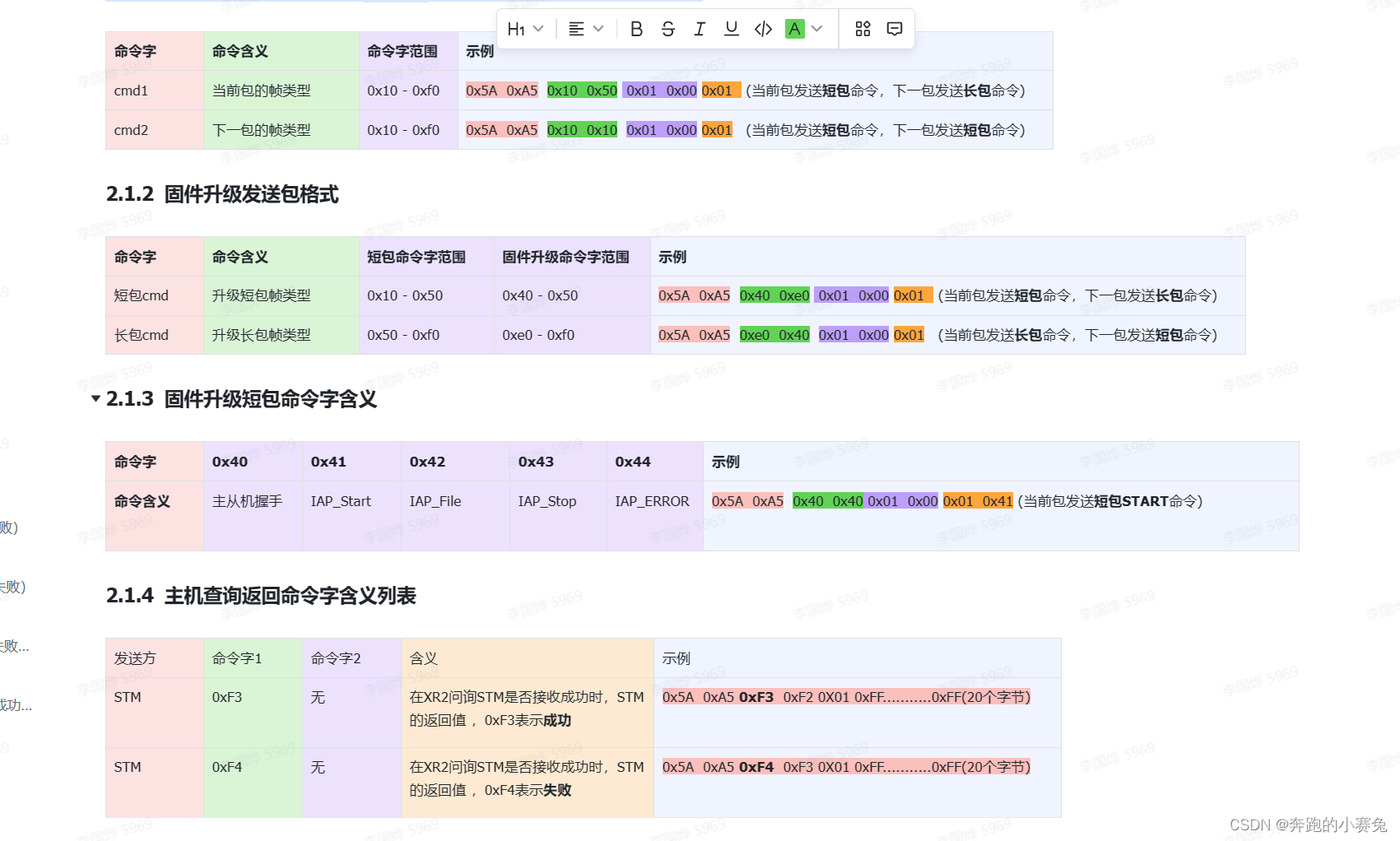
Task: Click the 0x40 - 0x50 range cell
Action: pos(572,295)
